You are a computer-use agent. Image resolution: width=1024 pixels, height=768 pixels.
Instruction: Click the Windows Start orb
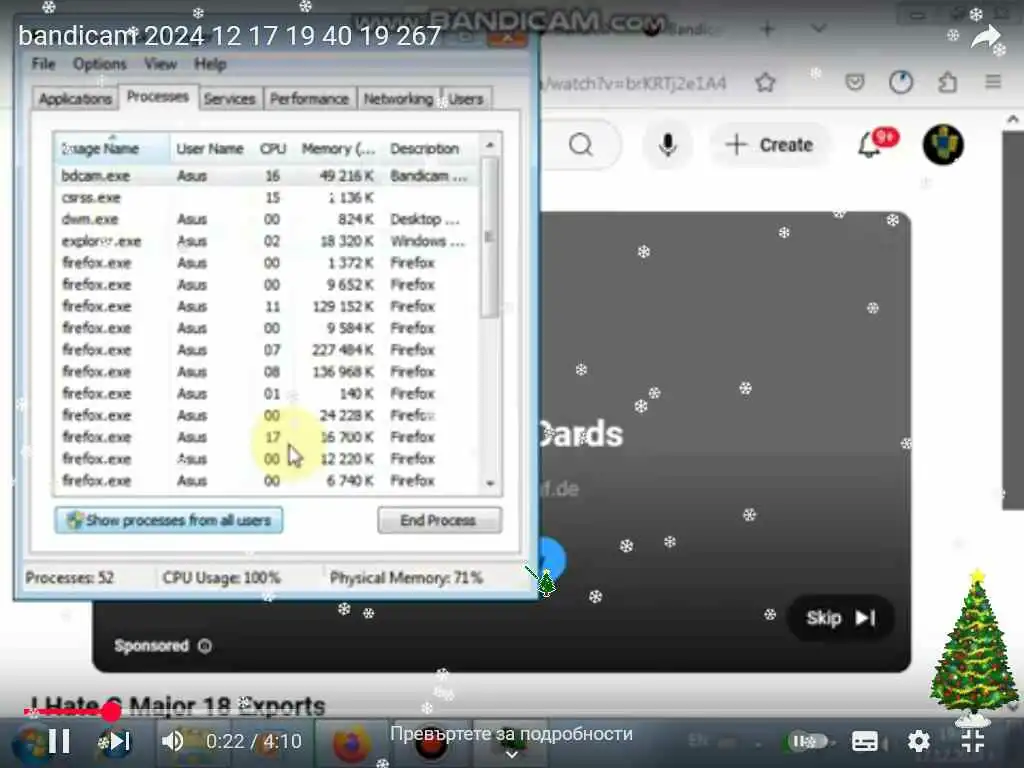click(31, 745)
